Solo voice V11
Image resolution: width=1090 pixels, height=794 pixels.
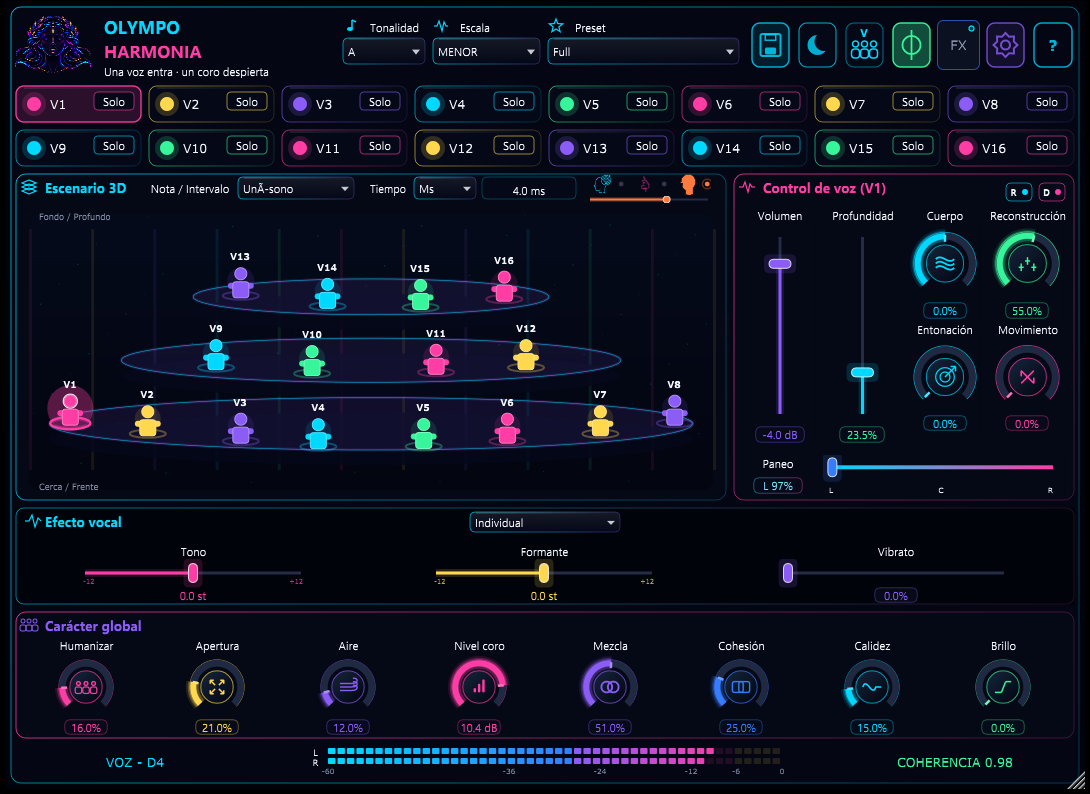click(x=380, y=146)
